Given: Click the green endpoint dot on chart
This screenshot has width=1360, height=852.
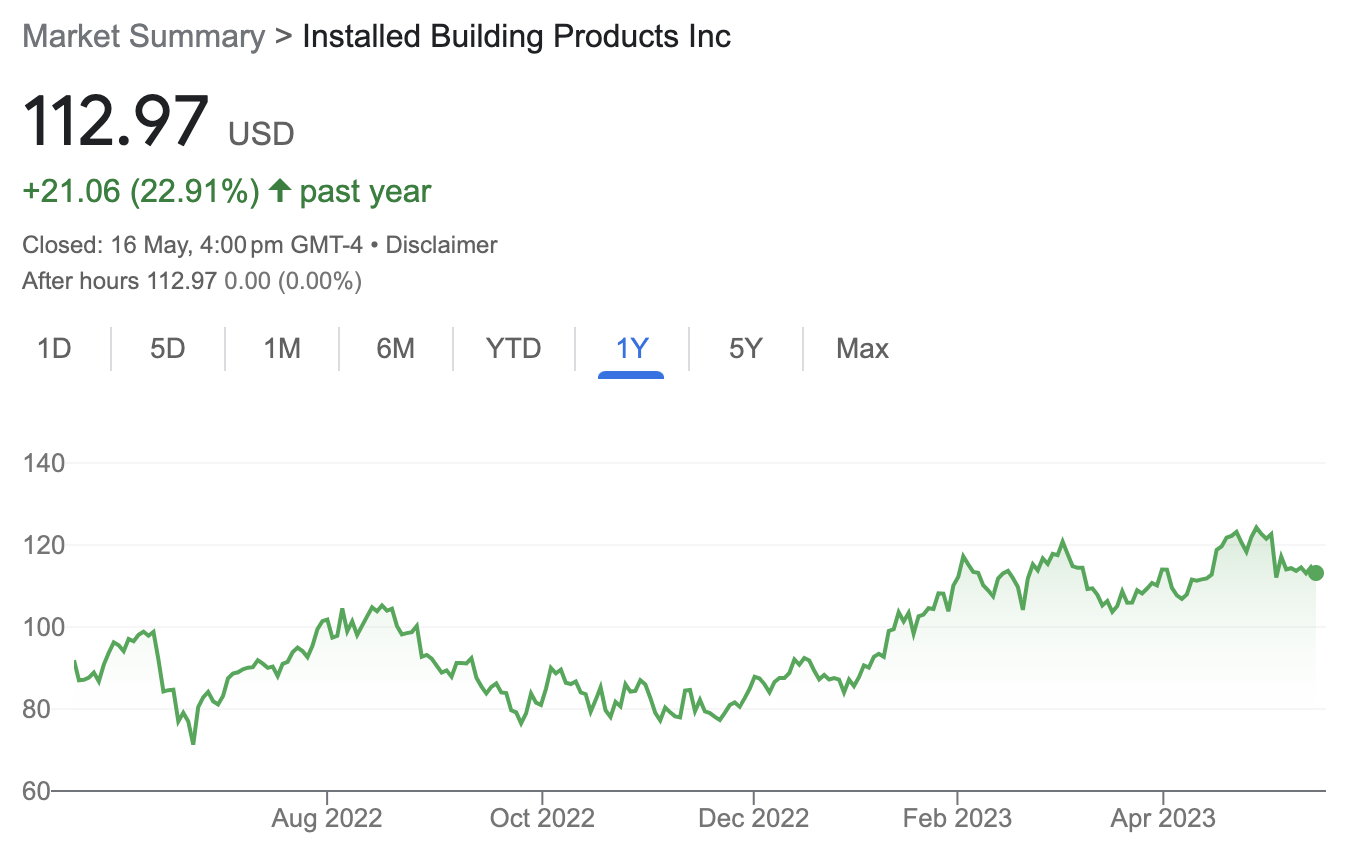Looking at the screenshot, I should click(1316, 573).
